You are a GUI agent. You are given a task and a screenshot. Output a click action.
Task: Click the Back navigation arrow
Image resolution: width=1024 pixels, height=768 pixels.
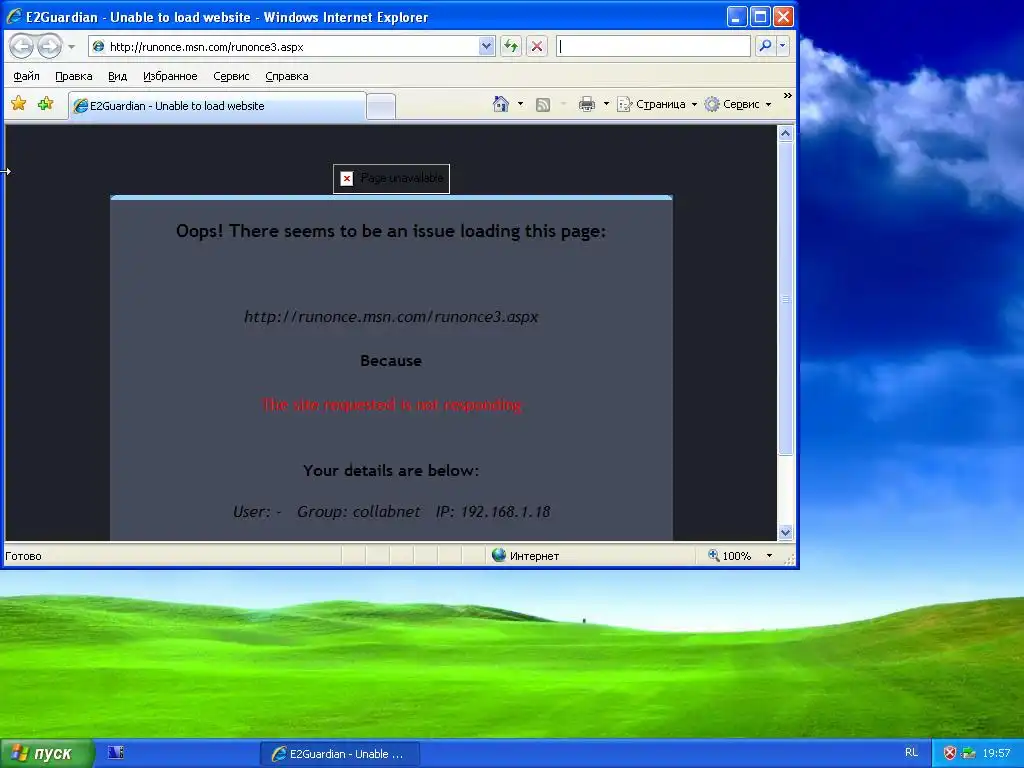pos(22,46)
